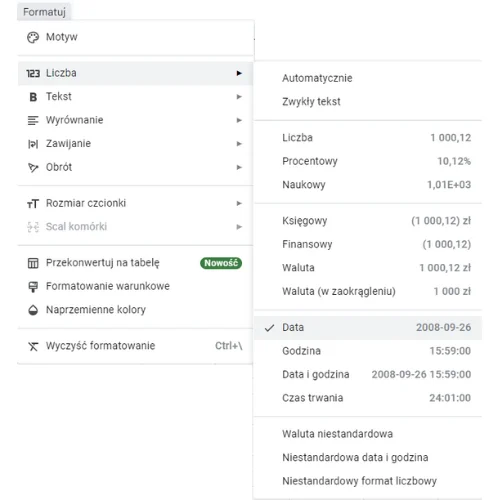Click the Rozmiar czcionki font size icon
This screenshot has height=500, width=500.
coord(33,203)
